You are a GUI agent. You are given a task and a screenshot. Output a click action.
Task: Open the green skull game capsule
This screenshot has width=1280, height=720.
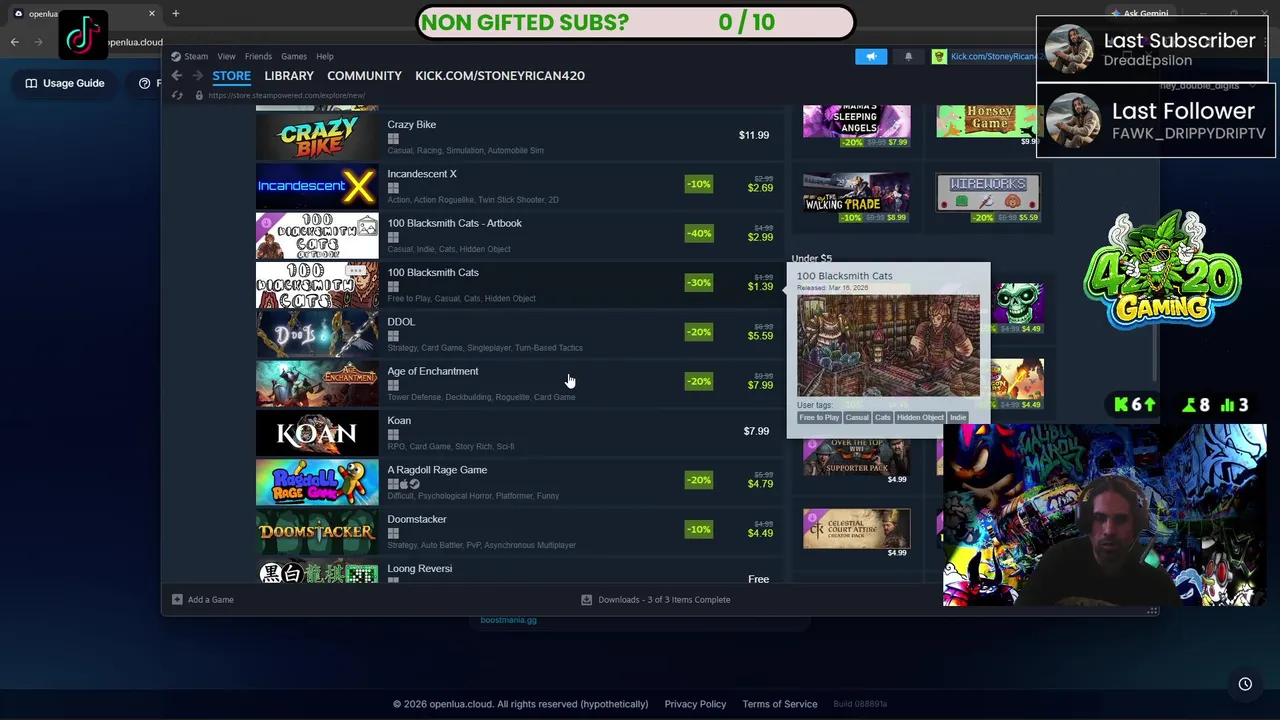point(1017,303)
